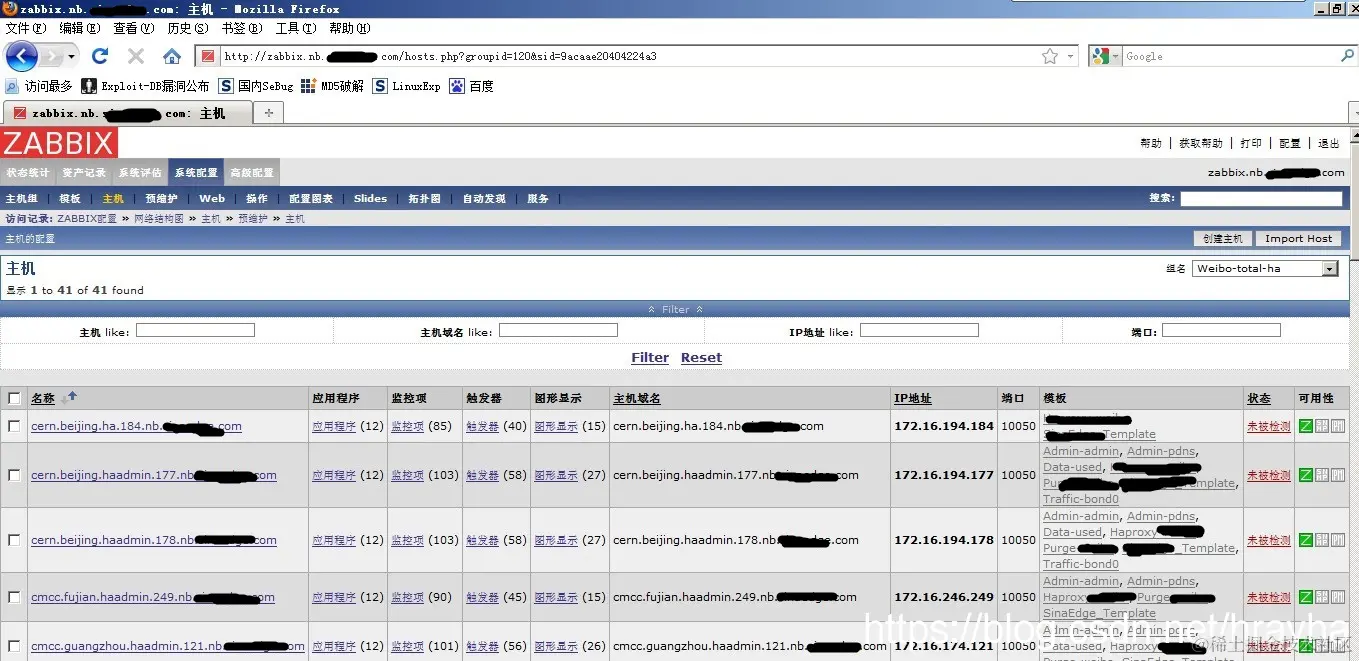1359x661 pixels.
Task: Click 未被检测 status for cmcc.fujian.haadmin.249
Action: point(1268,597)
